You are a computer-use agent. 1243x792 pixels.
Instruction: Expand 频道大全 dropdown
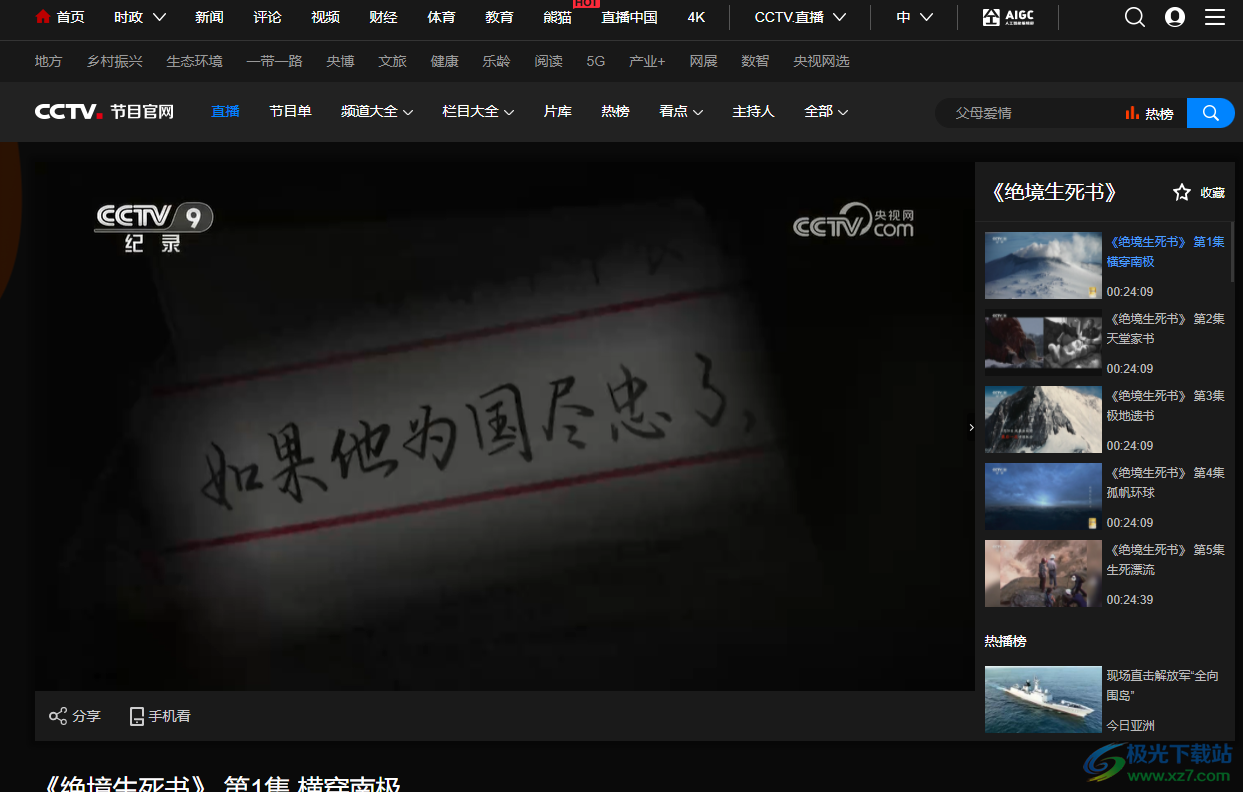pyautogui.click(x=377, y=112)
